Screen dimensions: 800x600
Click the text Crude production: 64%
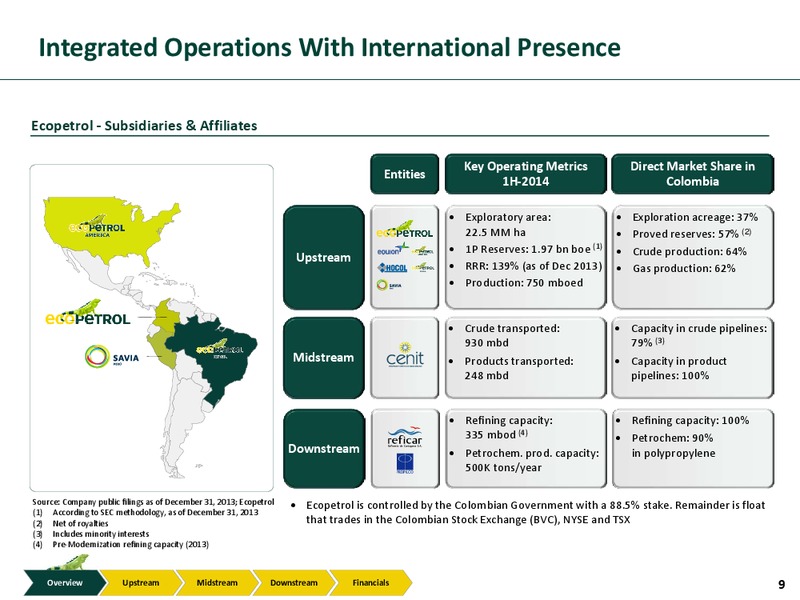click(x=689, y=252)
